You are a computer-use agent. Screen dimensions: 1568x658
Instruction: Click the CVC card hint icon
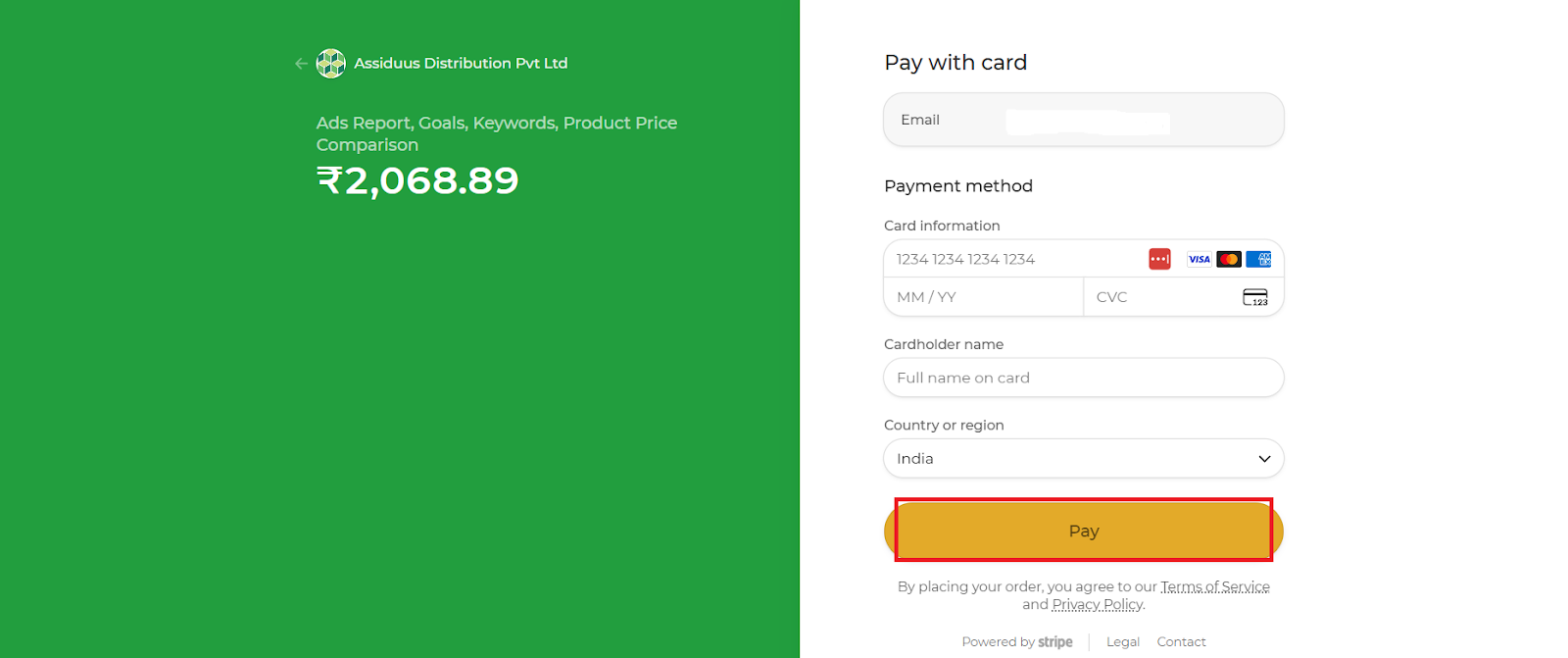(1254, 297)
